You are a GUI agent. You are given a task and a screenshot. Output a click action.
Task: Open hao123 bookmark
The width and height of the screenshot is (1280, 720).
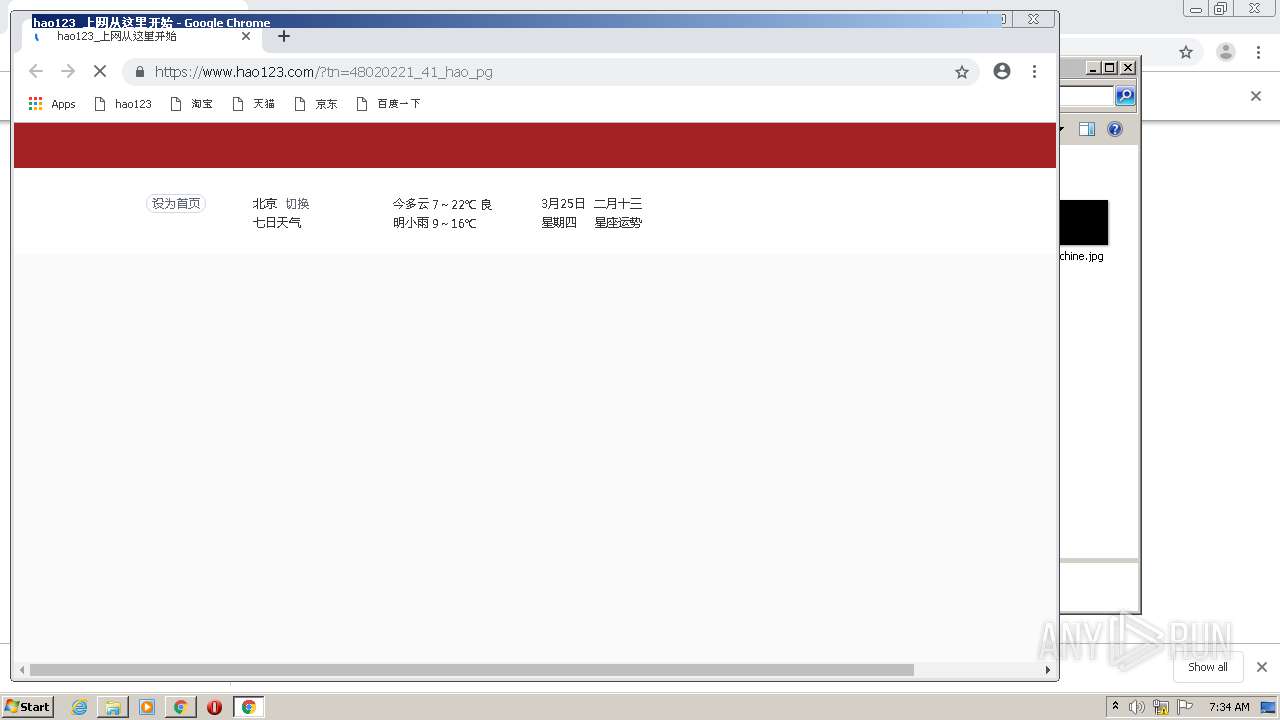pos(123,104)
